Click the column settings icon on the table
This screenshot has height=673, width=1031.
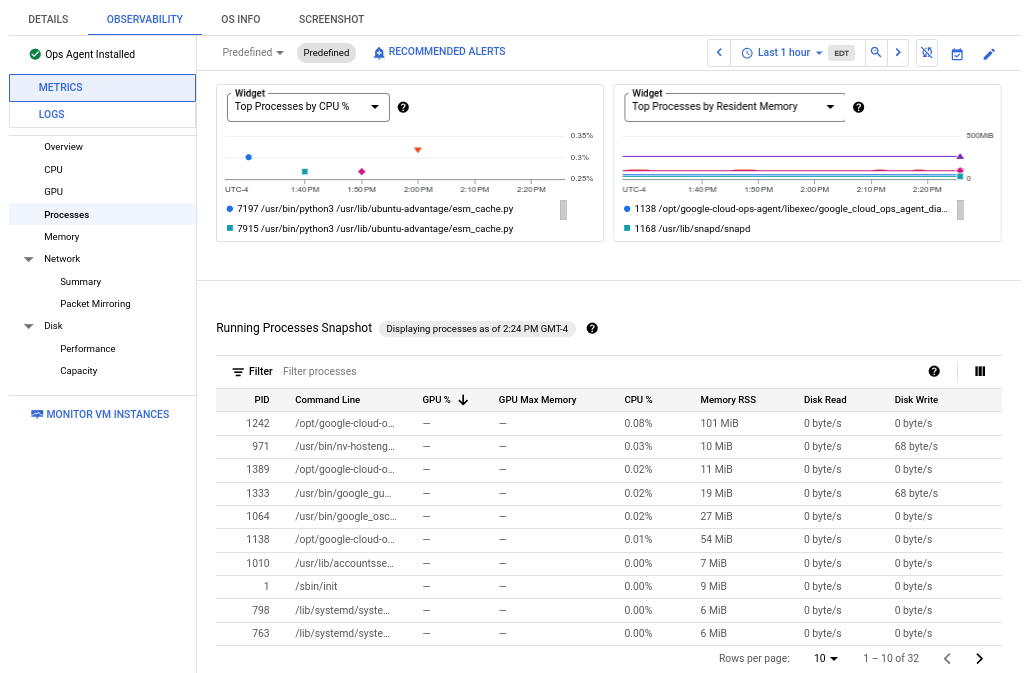click(980, 371)
